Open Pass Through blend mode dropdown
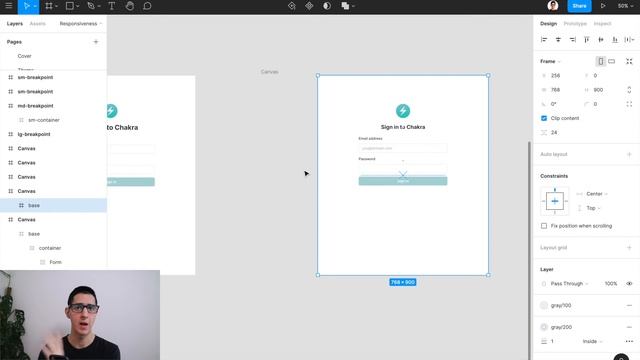640x360 pixels. 569,284
